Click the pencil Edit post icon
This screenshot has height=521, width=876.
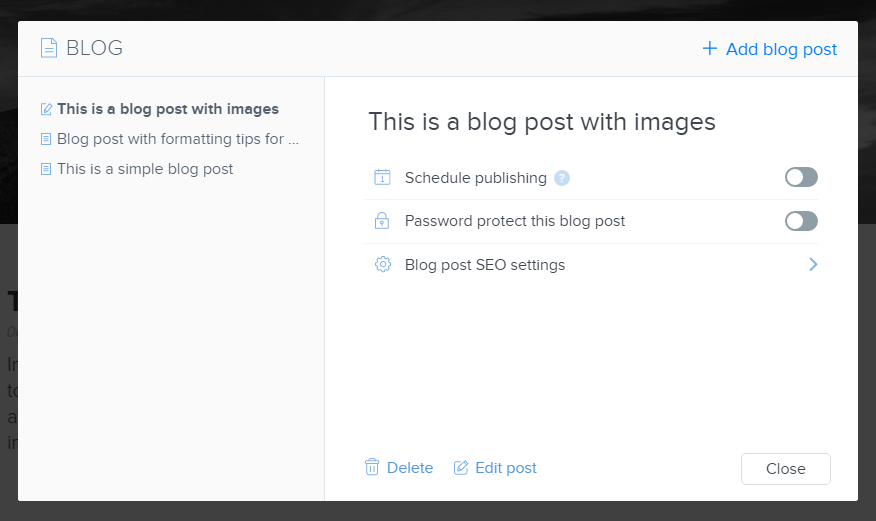pyautogui.click(x=461, y=467)
